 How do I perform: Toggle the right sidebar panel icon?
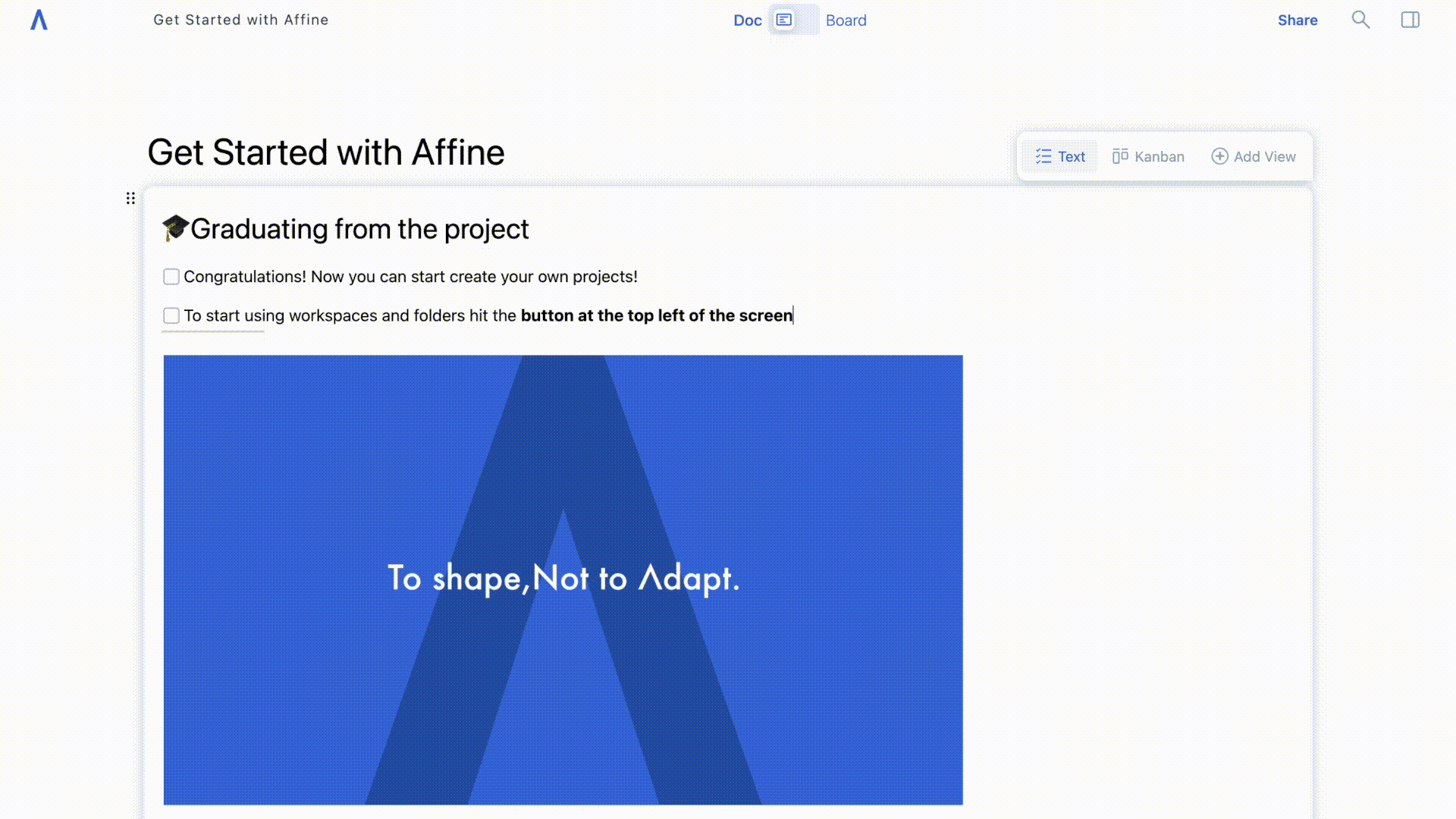click(x=1410, y=20)
